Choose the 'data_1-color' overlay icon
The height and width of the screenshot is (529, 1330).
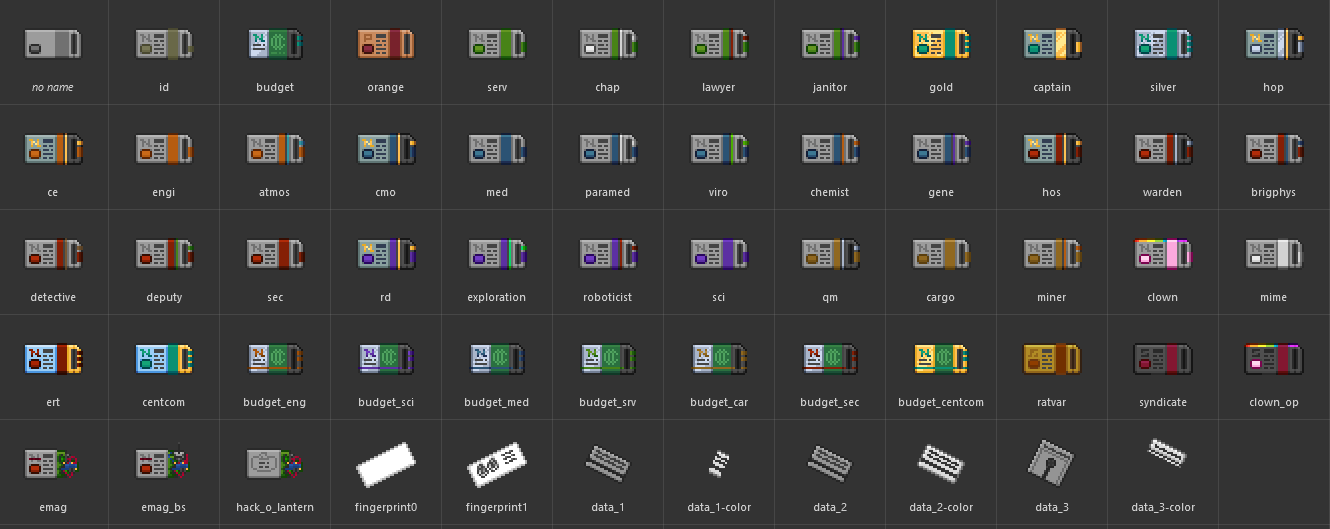pos(719,463)
